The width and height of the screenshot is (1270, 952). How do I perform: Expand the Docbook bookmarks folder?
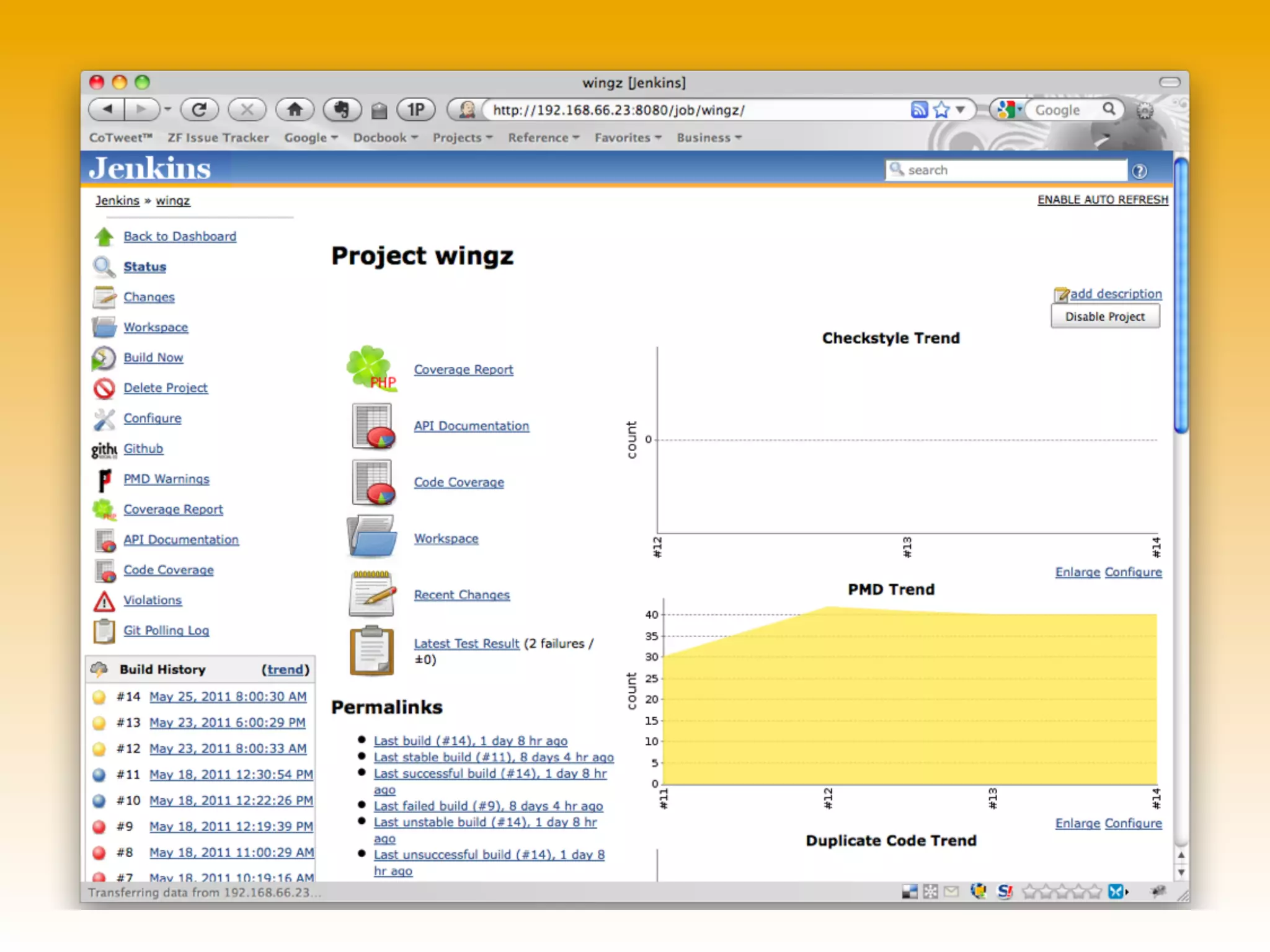click(385, 138)
